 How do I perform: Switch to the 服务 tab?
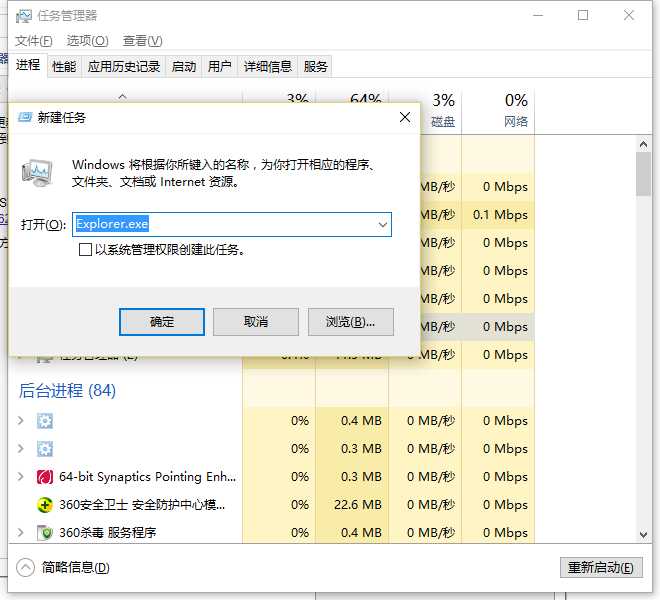coord(315,67)
